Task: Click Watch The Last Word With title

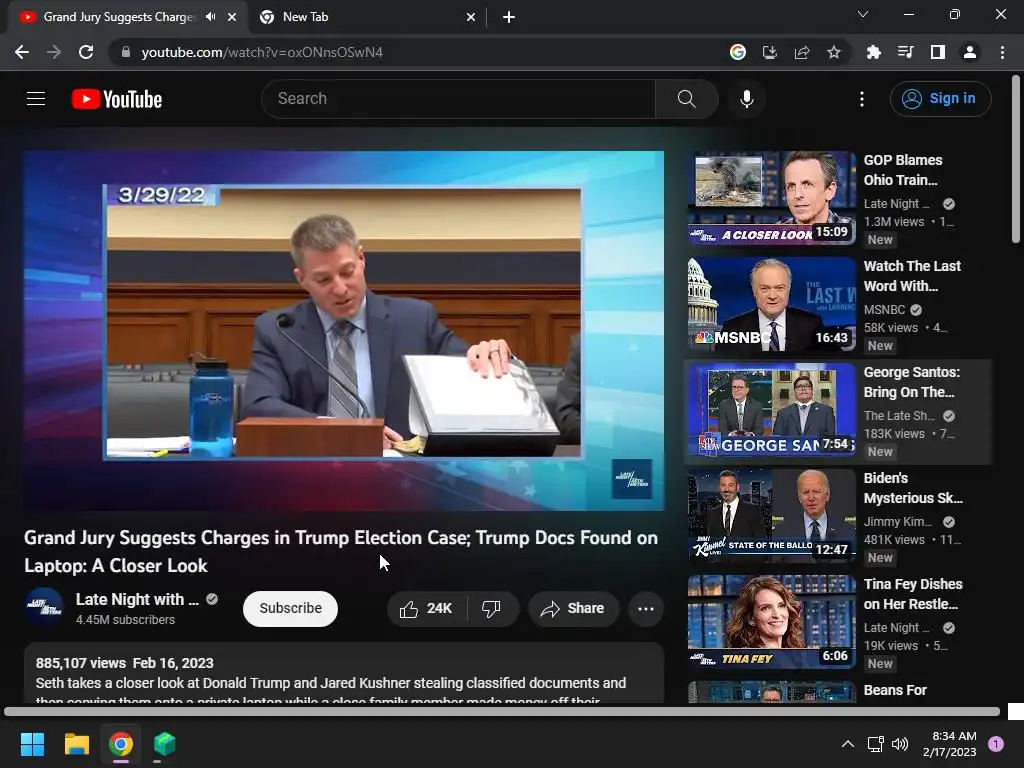Action: pyautogui.click(x=912, y=276)
